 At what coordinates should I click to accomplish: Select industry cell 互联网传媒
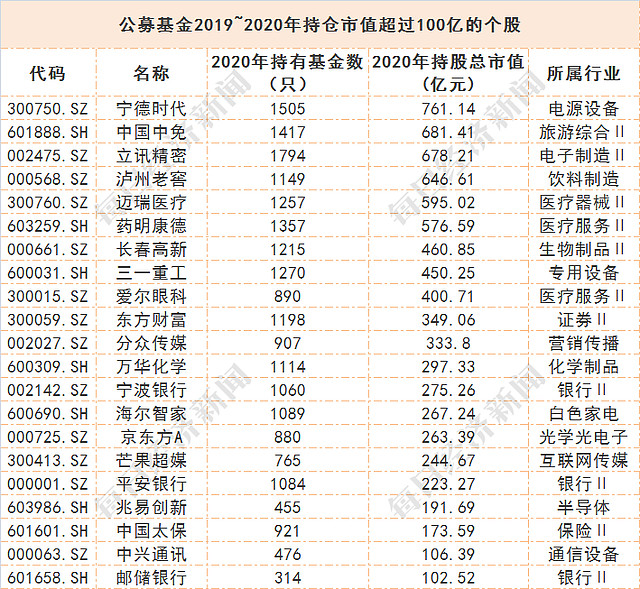click(x=584, y=461)
